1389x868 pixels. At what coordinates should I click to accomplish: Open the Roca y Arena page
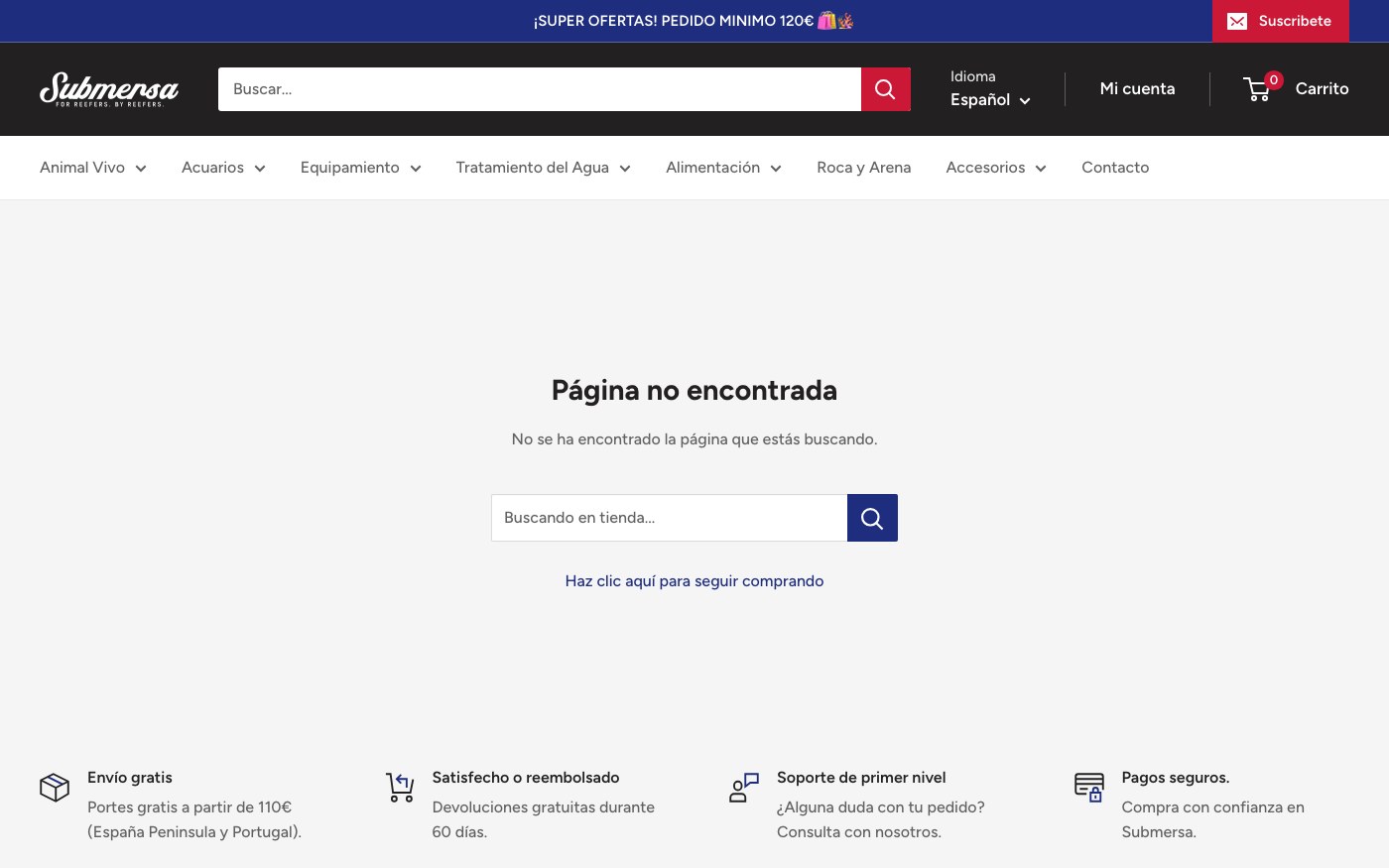click(x=864, y=168)
